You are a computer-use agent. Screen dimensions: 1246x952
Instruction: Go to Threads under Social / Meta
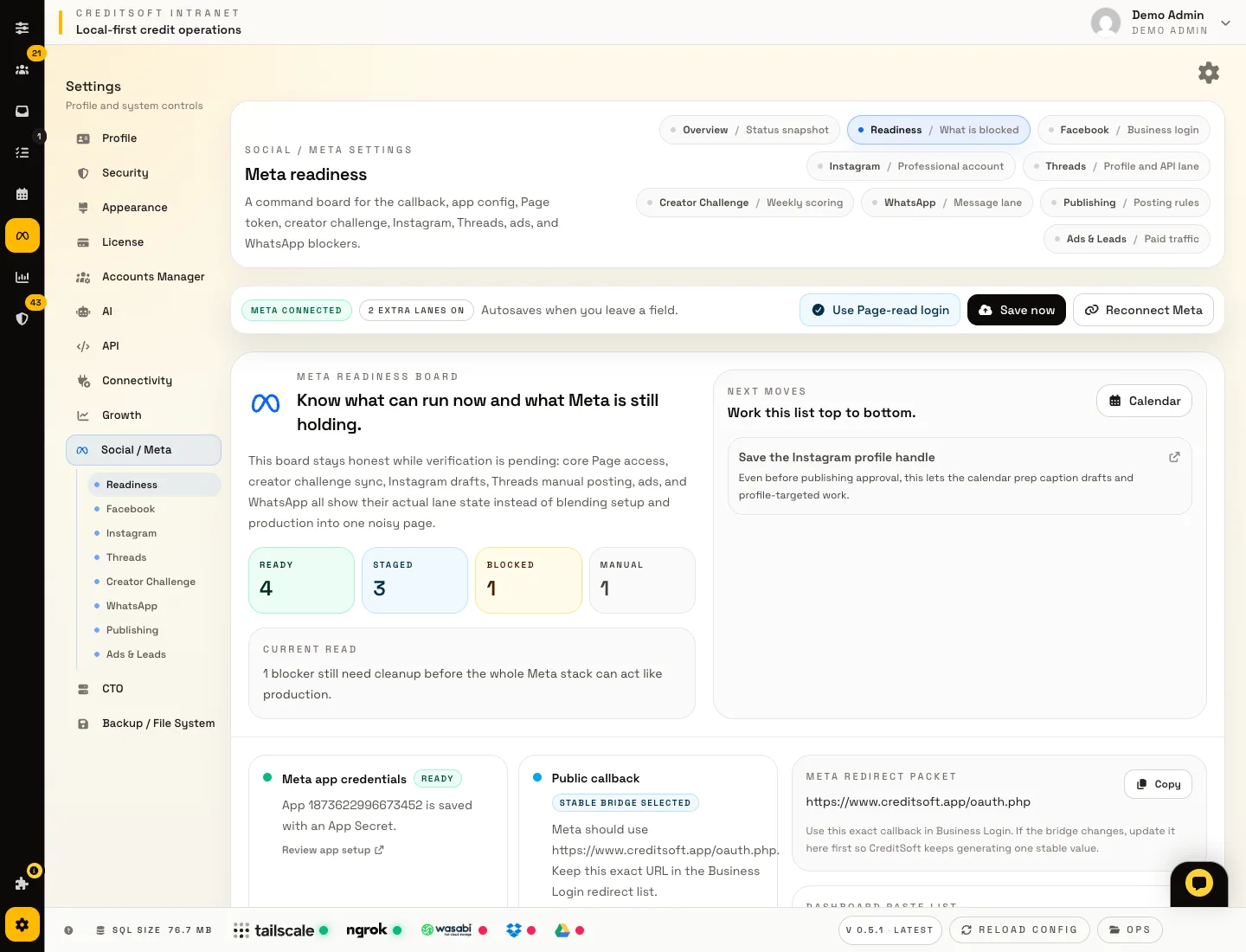point(126,557)
